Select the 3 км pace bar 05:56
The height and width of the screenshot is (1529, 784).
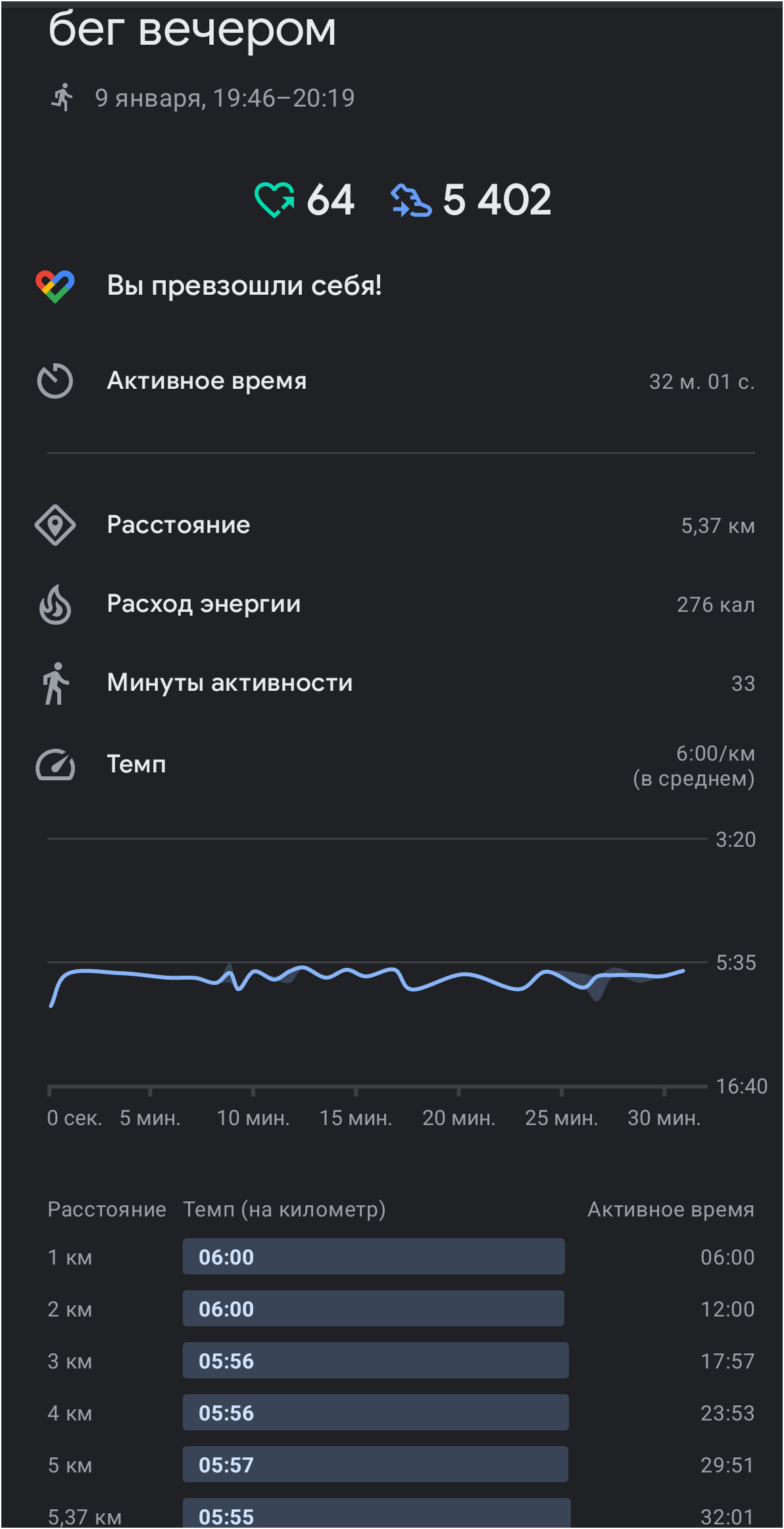(376, 1361)
